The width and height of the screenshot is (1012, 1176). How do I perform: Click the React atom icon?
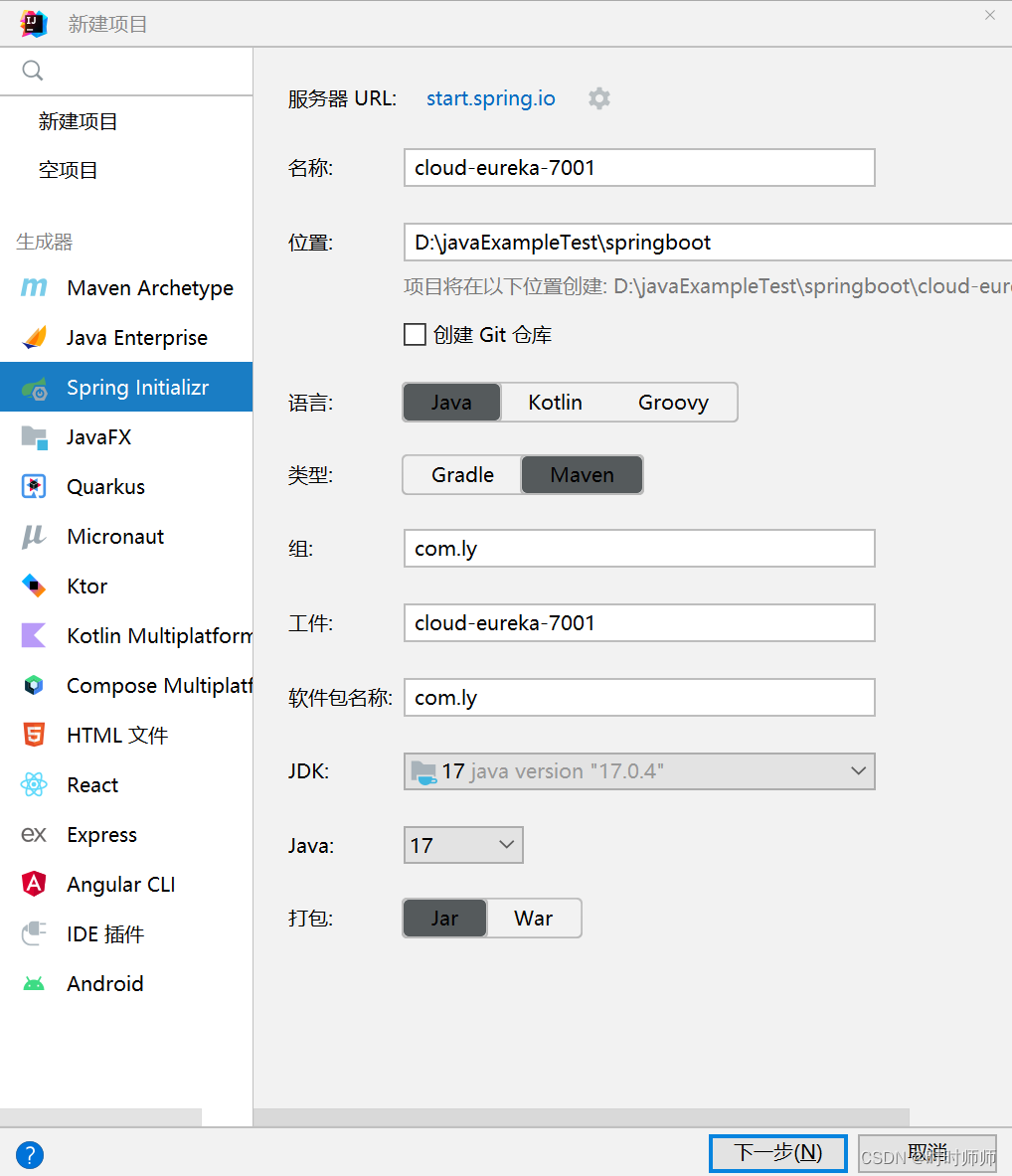point(34,784)
